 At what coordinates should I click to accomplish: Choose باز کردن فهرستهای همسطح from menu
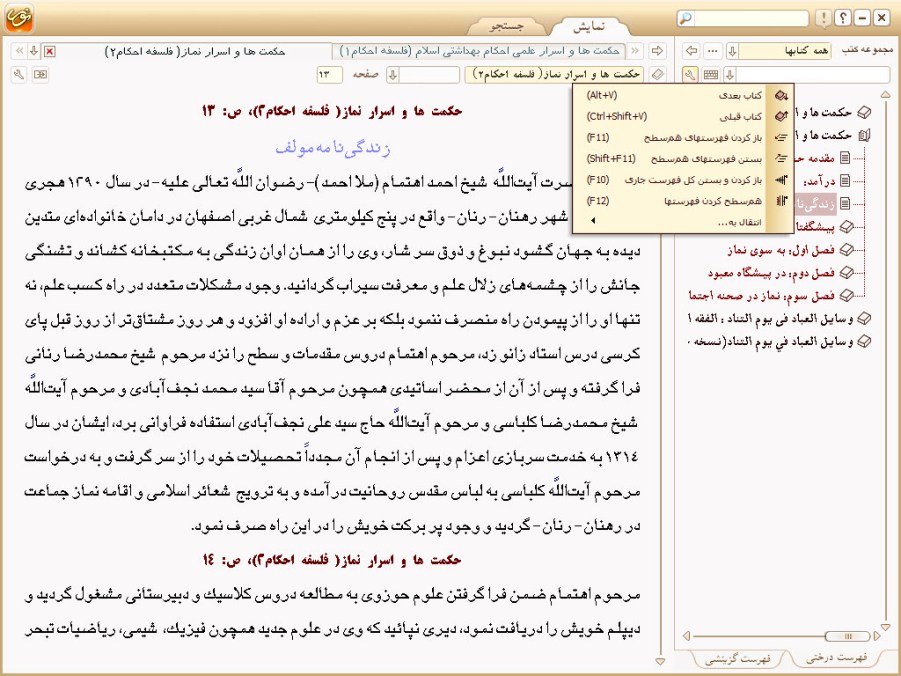tap(682, 138)
